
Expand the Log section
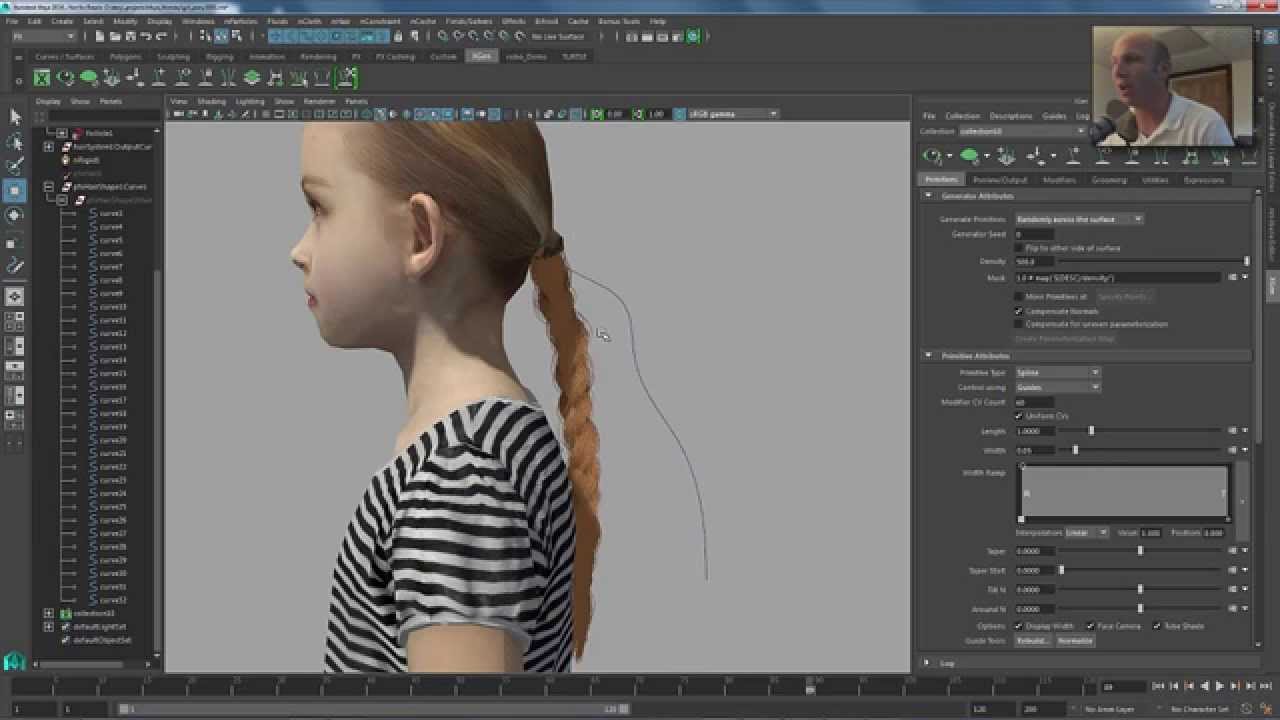(x=928, y=663)
